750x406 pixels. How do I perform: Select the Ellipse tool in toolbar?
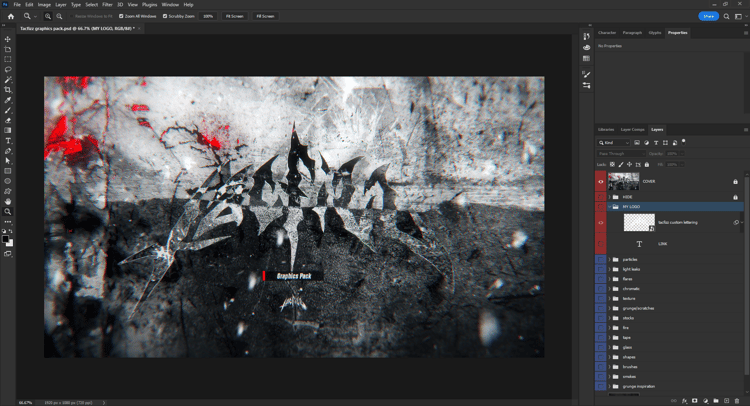click(x=8, y=181)
